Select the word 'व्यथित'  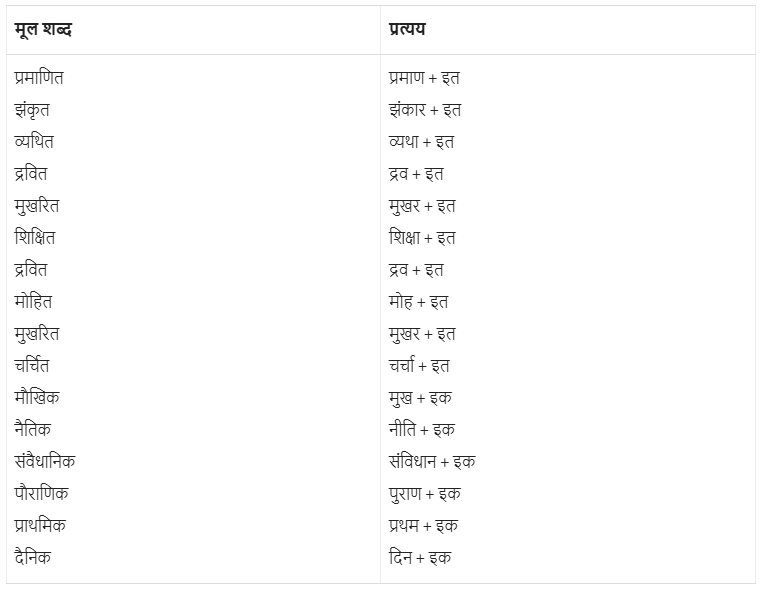pyautogui.click(x=34, y=141)
